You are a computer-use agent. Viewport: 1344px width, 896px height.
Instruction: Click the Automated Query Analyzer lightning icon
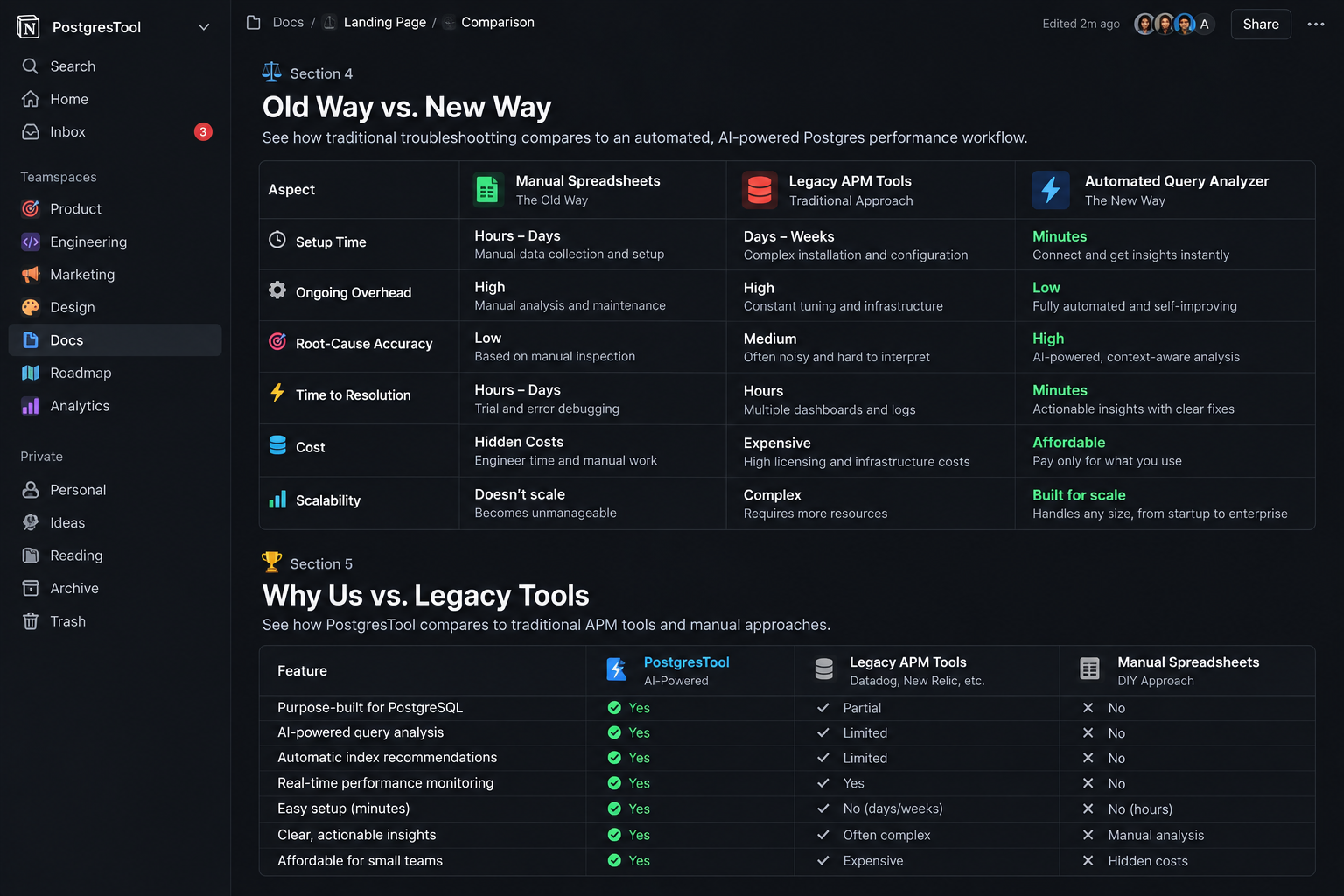(1051, 190)
